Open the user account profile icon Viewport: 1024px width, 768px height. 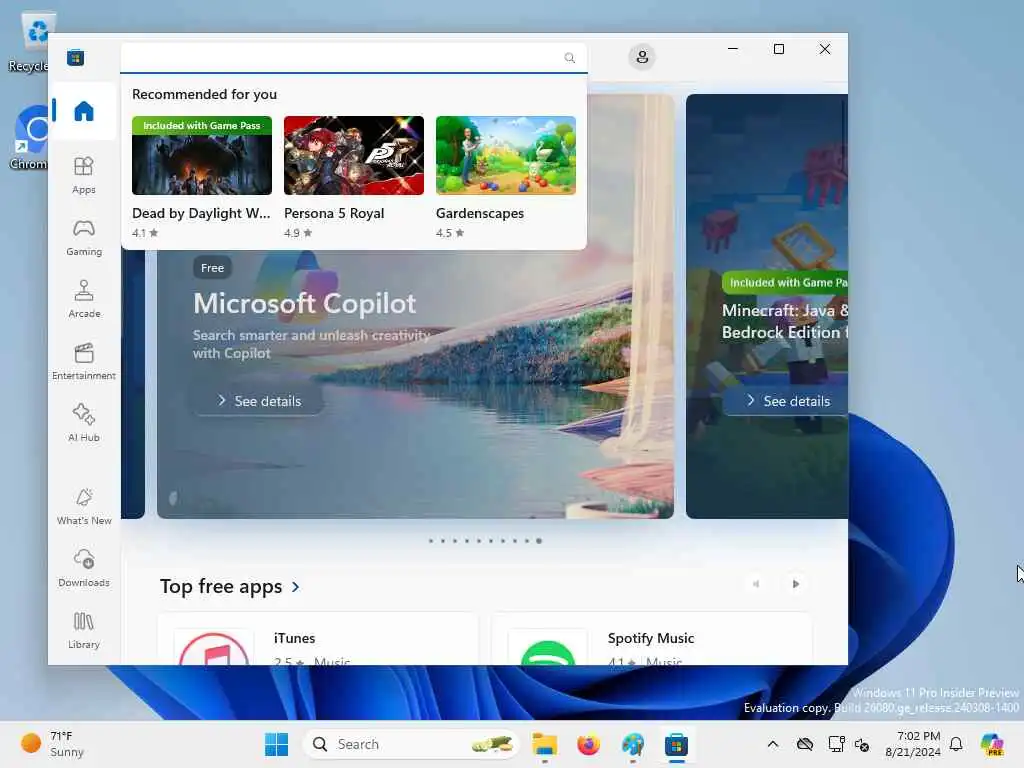[x=642, y=57]
